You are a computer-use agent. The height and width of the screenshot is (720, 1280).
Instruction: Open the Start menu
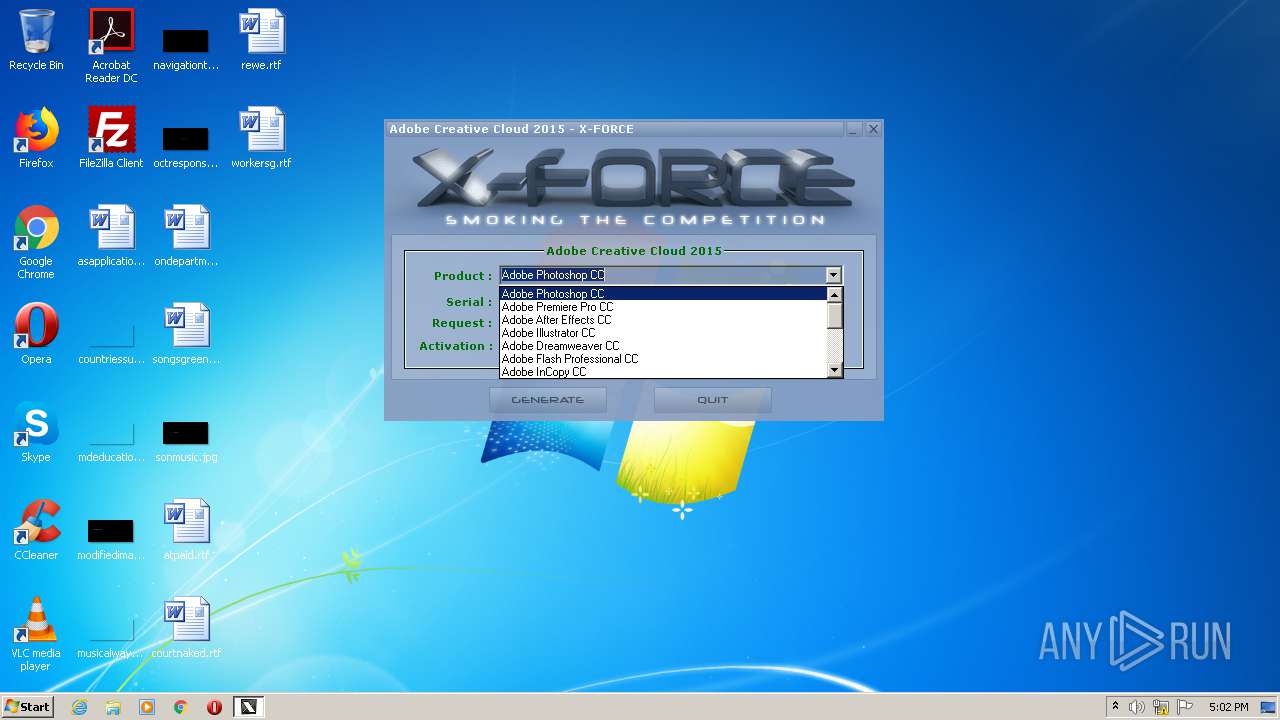(28, 707)
